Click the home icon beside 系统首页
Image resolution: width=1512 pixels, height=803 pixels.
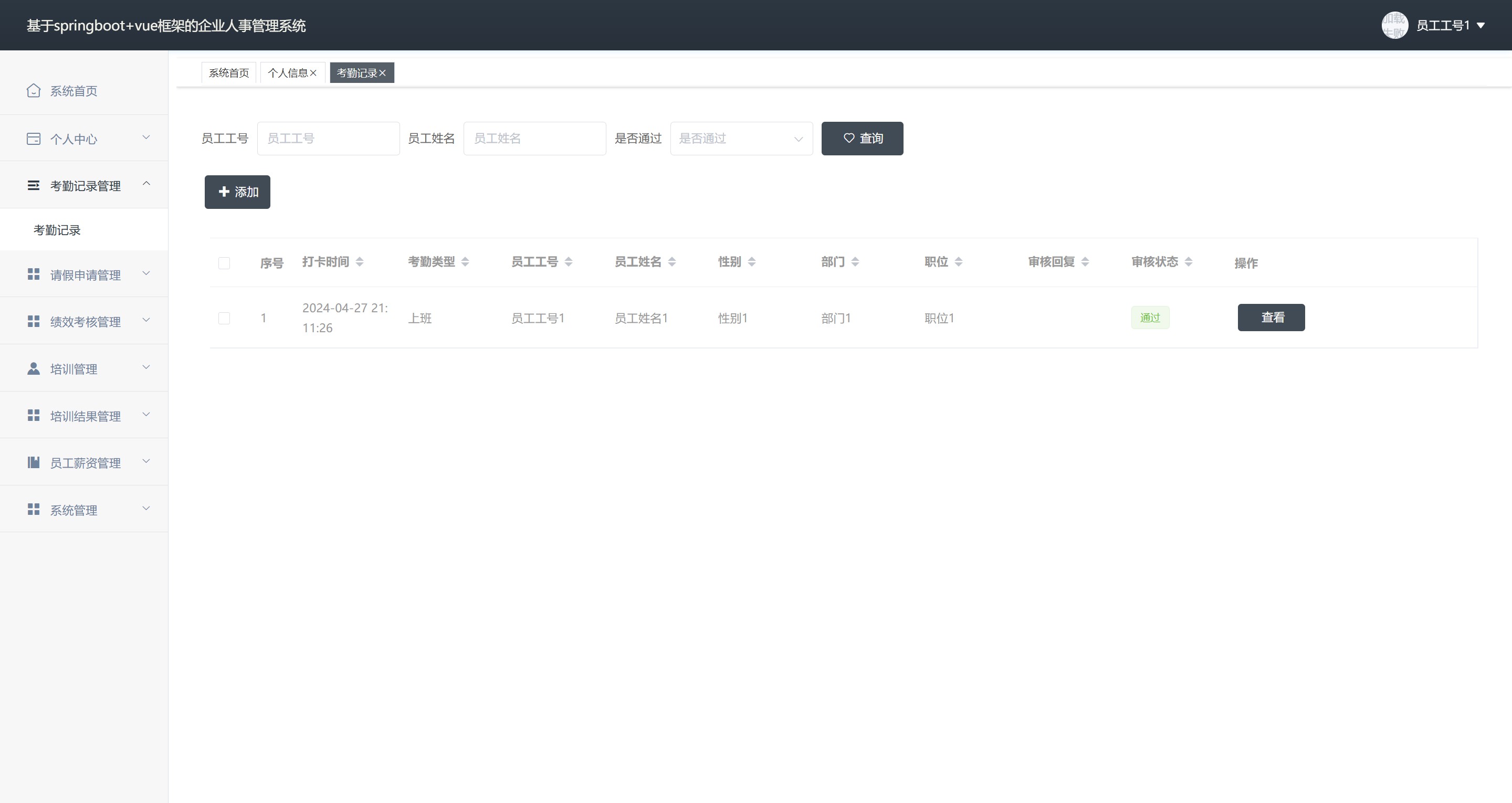[x=34, y=90]
